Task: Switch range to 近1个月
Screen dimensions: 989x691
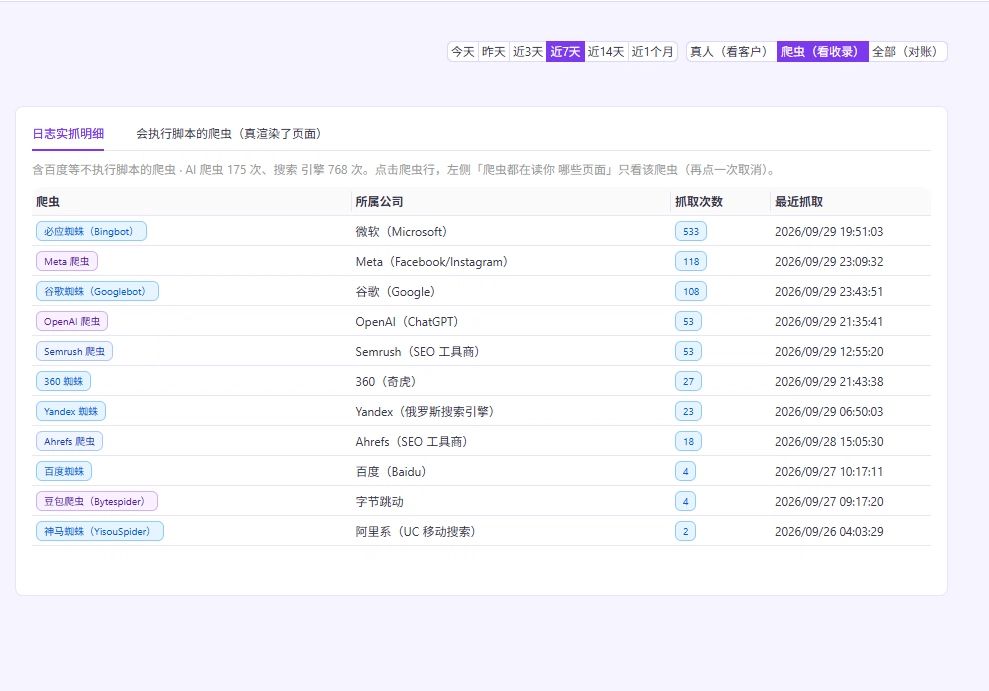Action: 653,52
